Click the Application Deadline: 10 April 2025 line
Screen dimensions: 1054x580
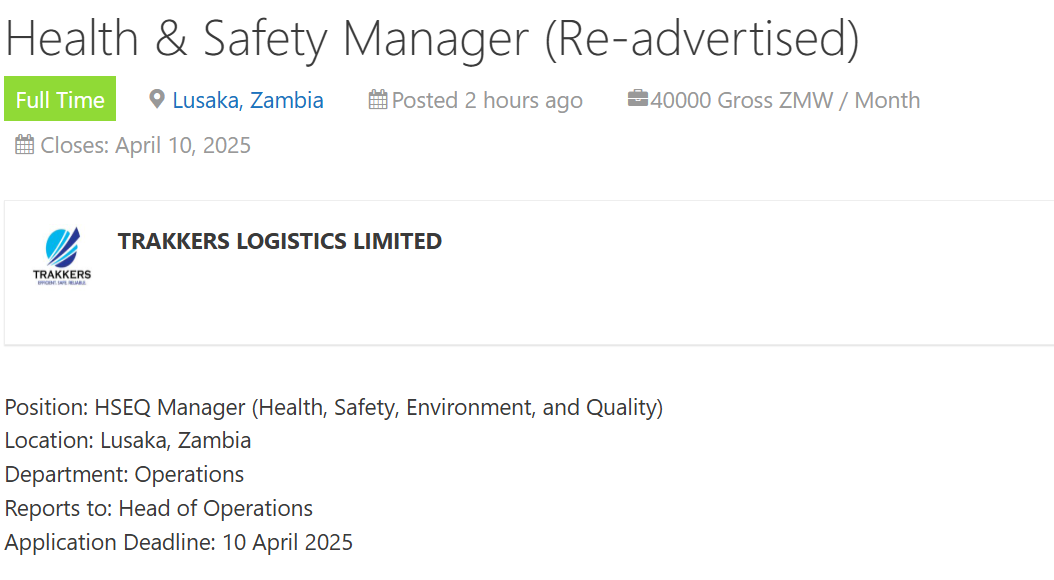pos(179,542)
